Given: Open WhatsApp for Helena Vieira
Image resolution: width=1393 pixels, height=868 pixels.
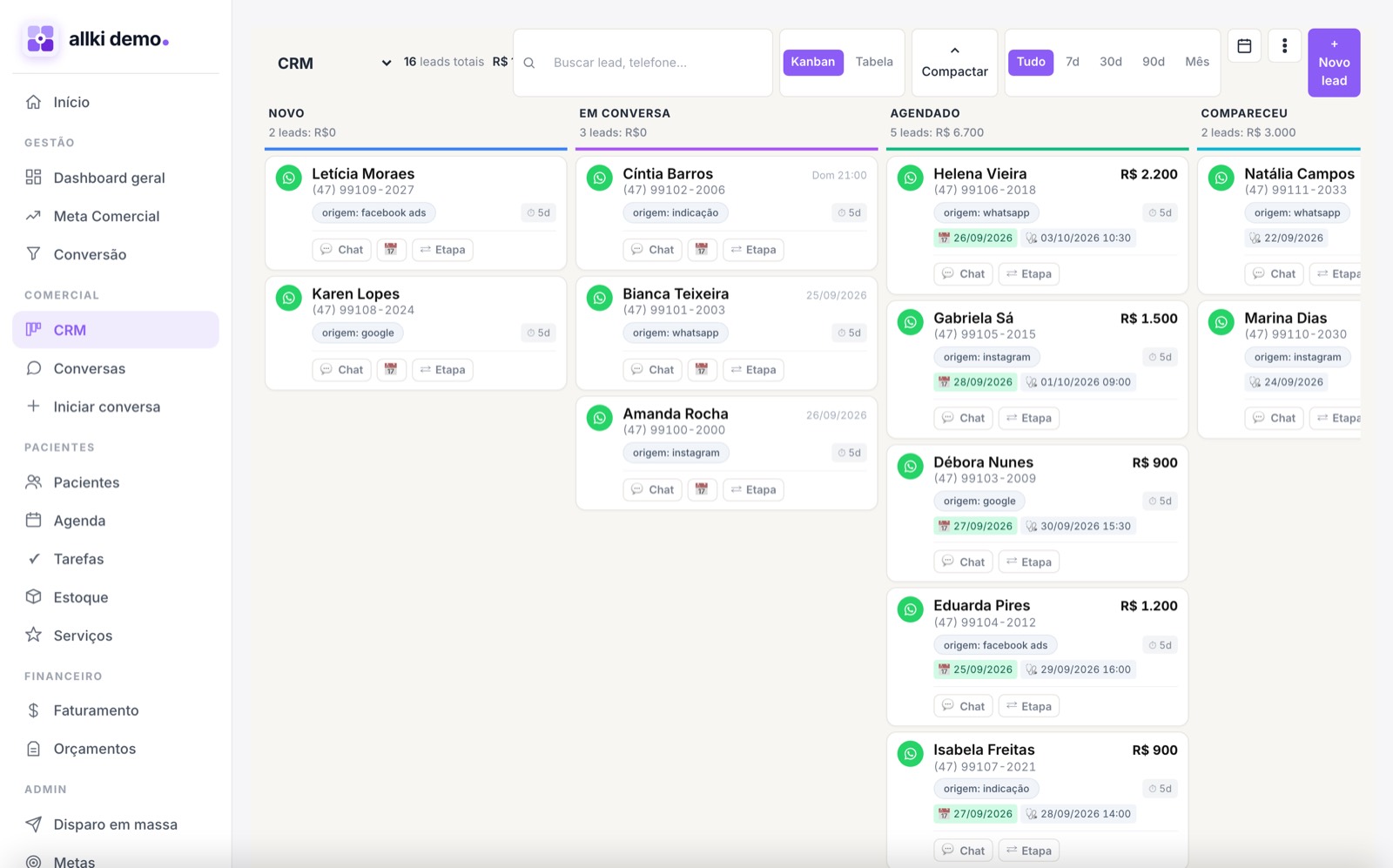Looking at the screenshot, I should (x=911, y=178).
